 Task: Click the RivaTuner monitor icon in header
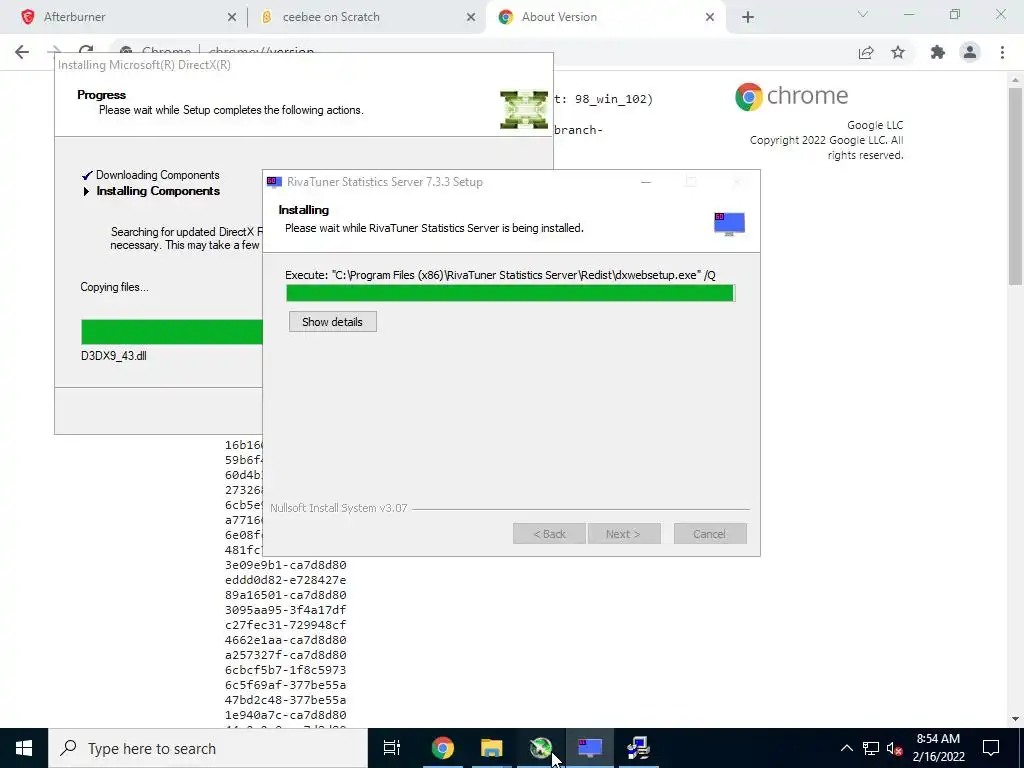coord(729,224)
